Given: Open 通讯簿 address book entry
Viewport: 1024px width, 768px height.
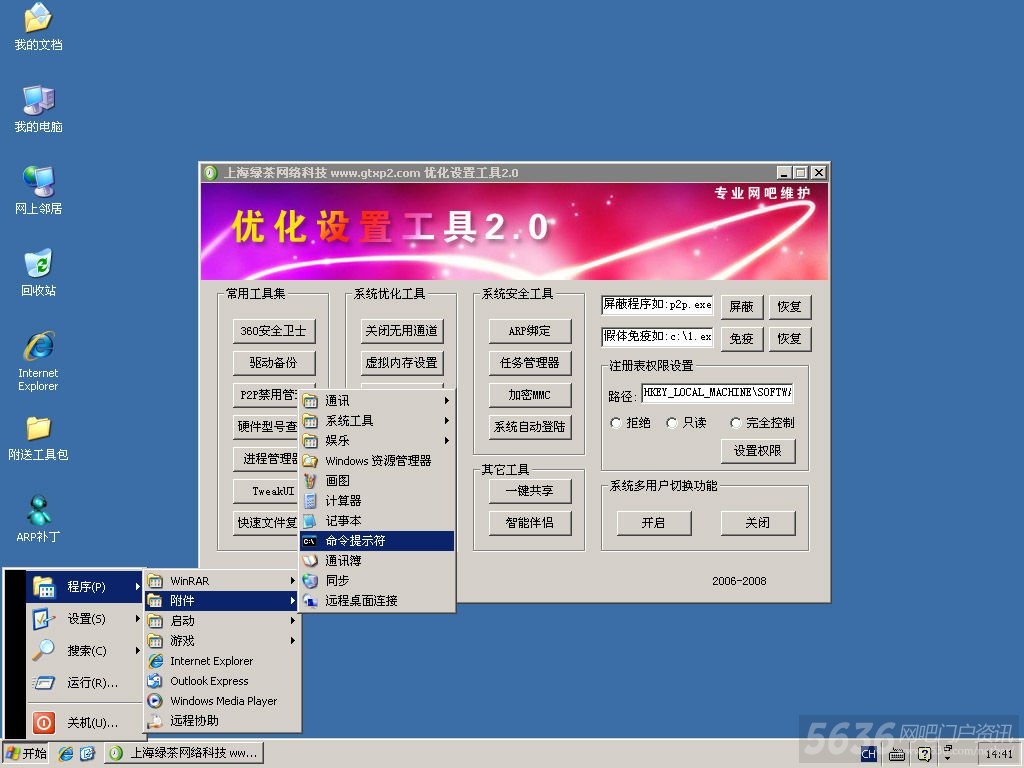Looking at the screenshot, I should pos(377,560).
